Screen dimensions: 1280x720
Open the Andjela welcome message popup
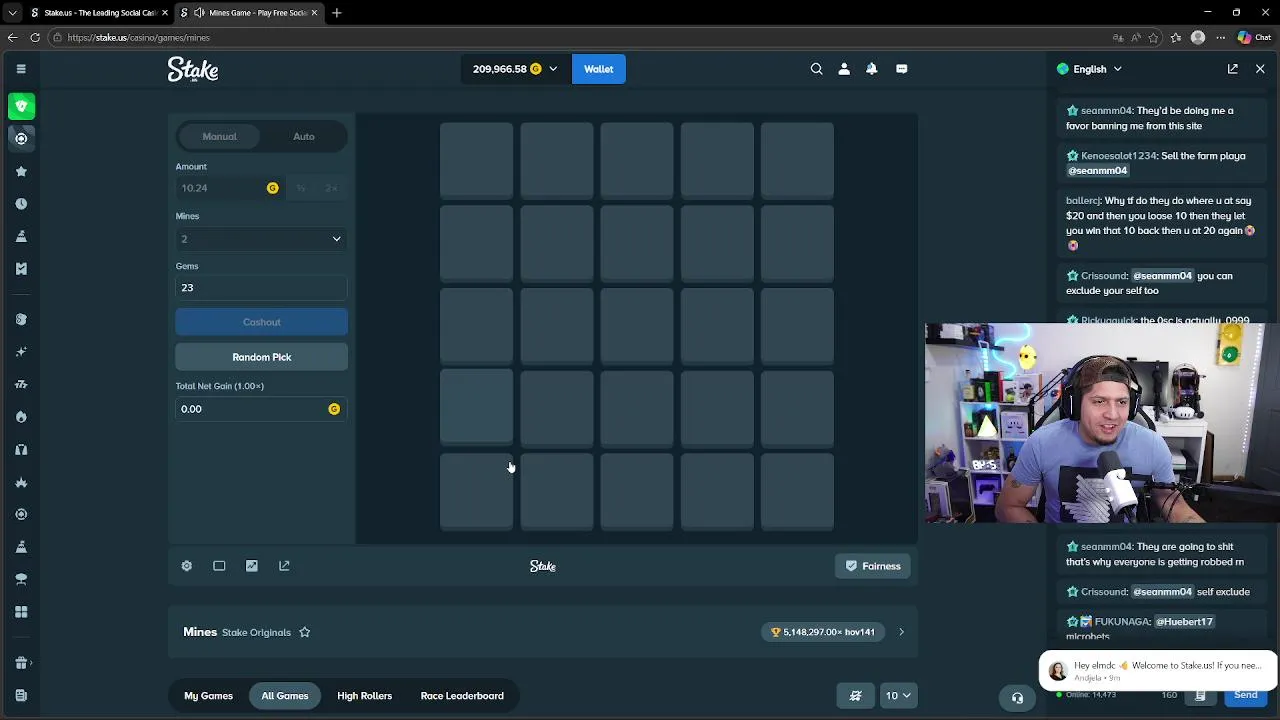(1157, 670)
